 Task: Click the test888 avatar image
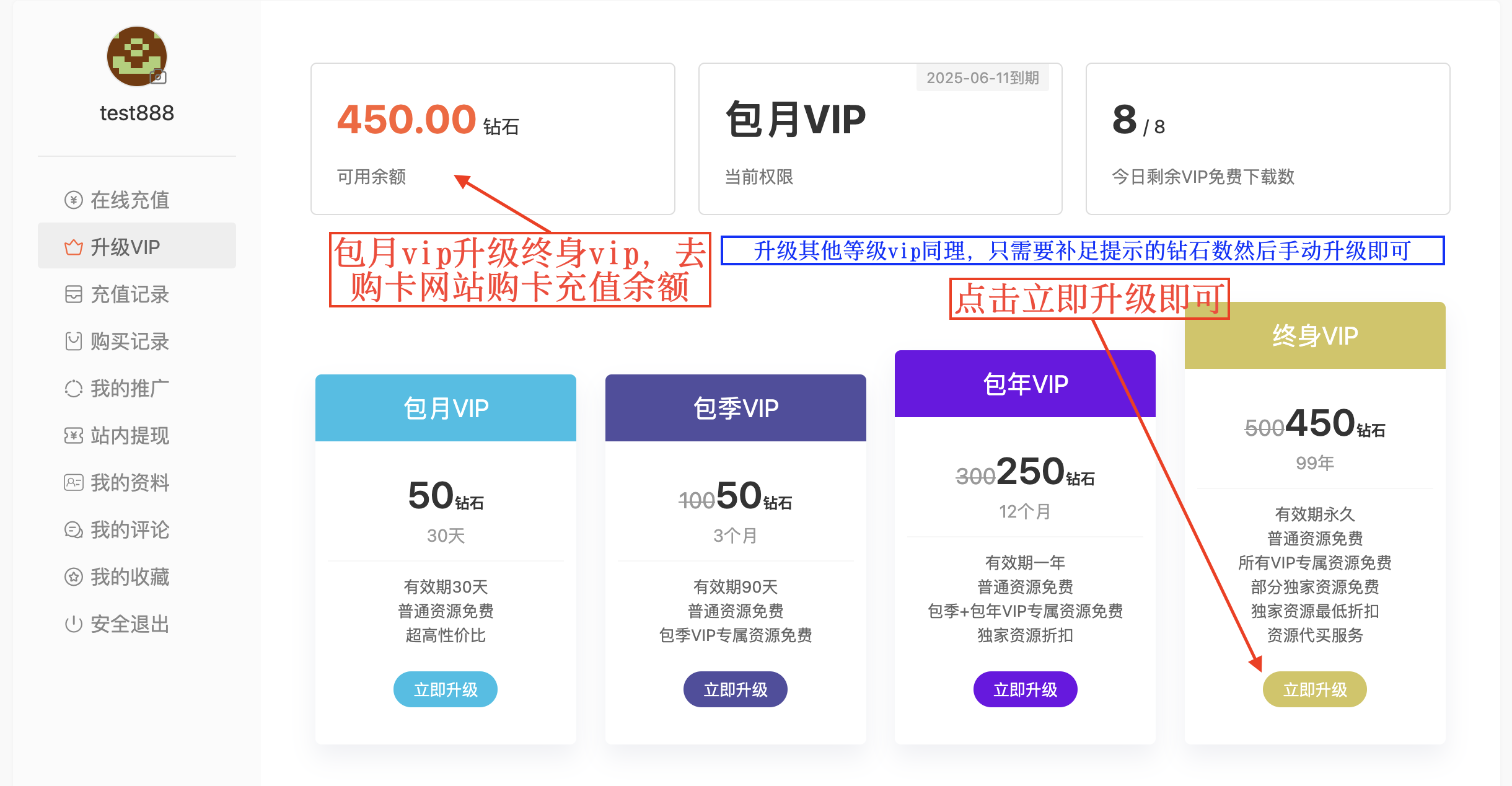pos(137,56)
